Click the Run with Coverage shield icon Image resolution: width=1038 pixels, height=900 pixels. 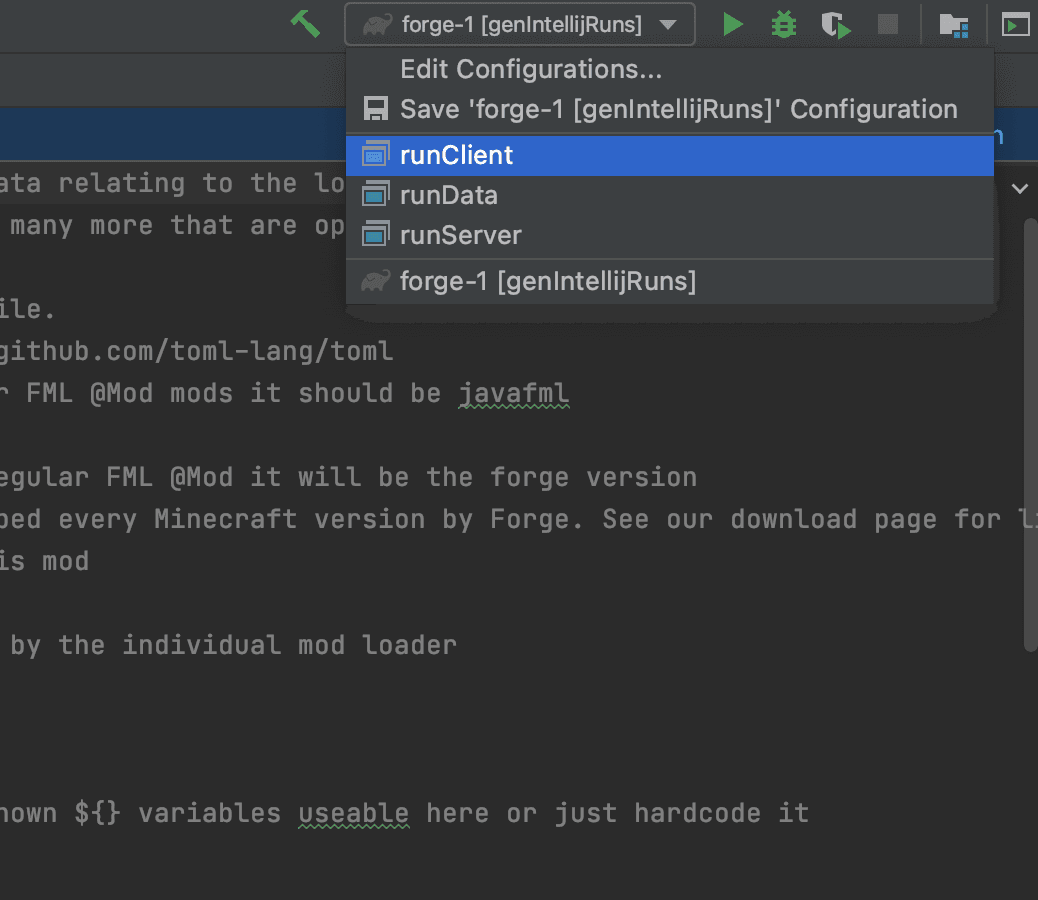point(836,25)
